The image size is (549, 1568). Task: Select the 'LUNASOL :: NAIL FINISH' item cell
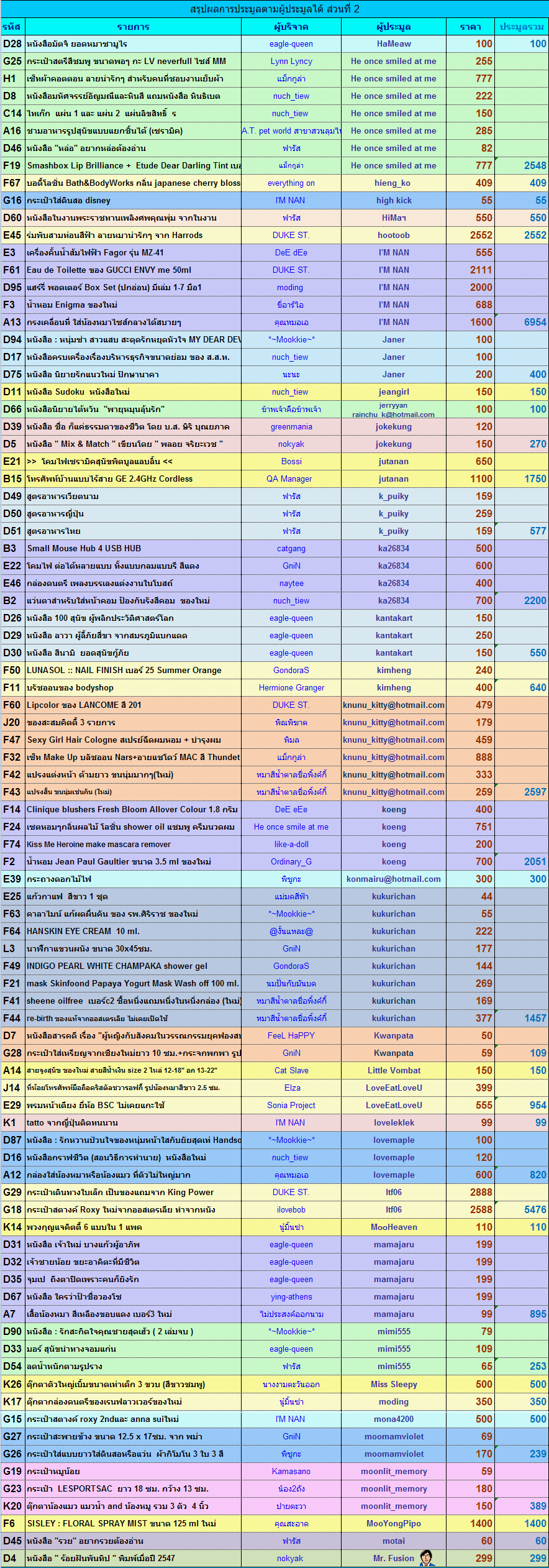(133, 671)
